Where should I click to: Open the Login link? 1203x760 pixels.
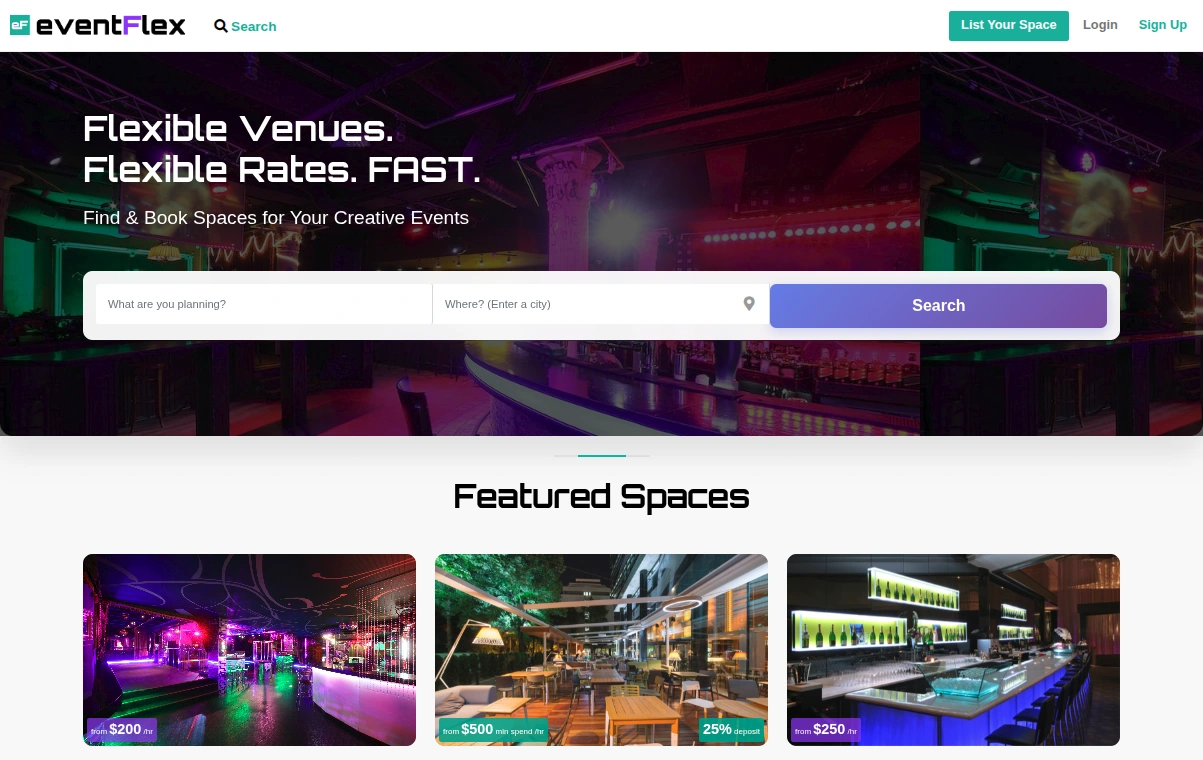(1100, 25)
